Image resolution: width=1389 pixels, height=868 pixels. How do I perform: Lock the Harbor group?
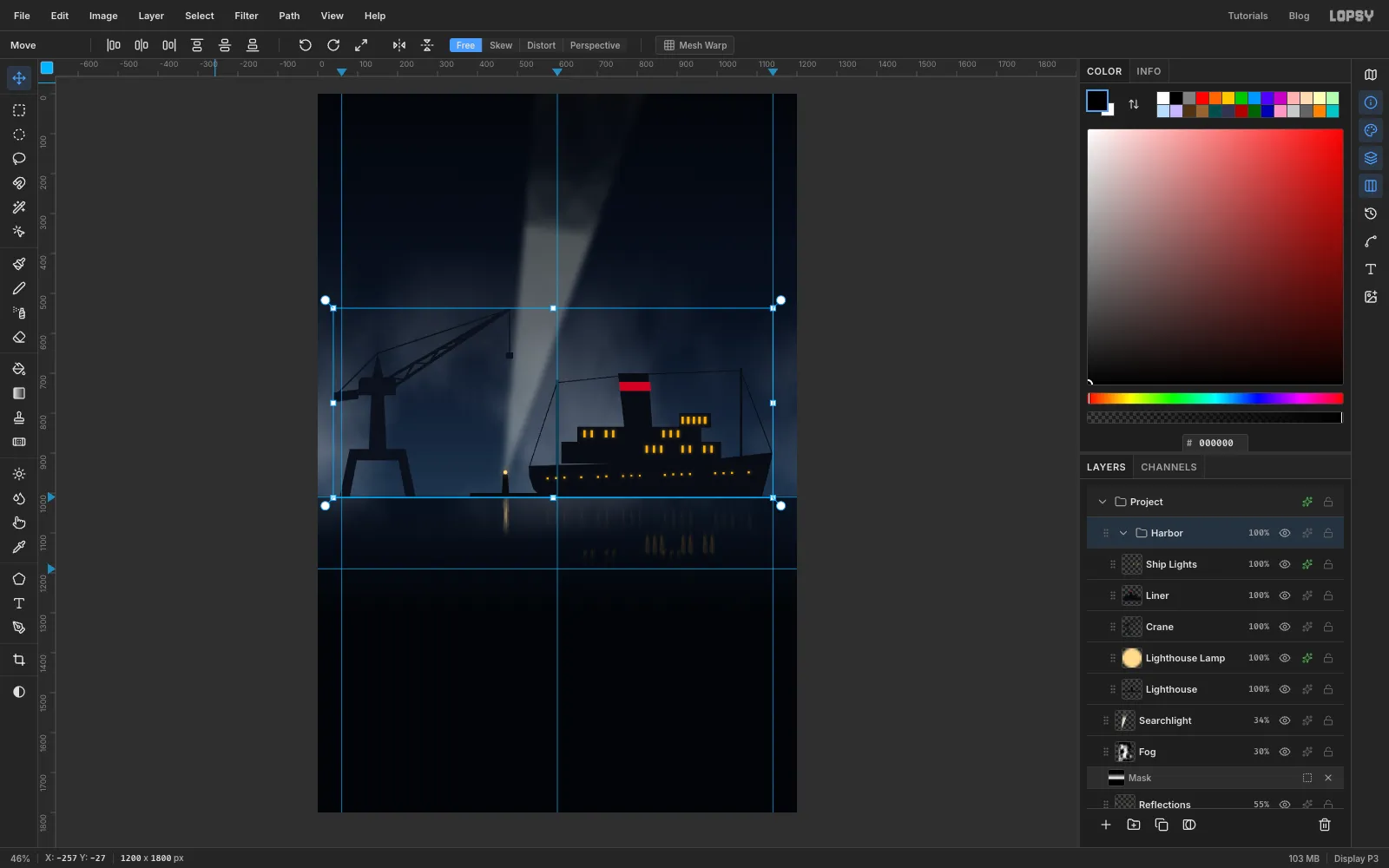click(1328, 533)
